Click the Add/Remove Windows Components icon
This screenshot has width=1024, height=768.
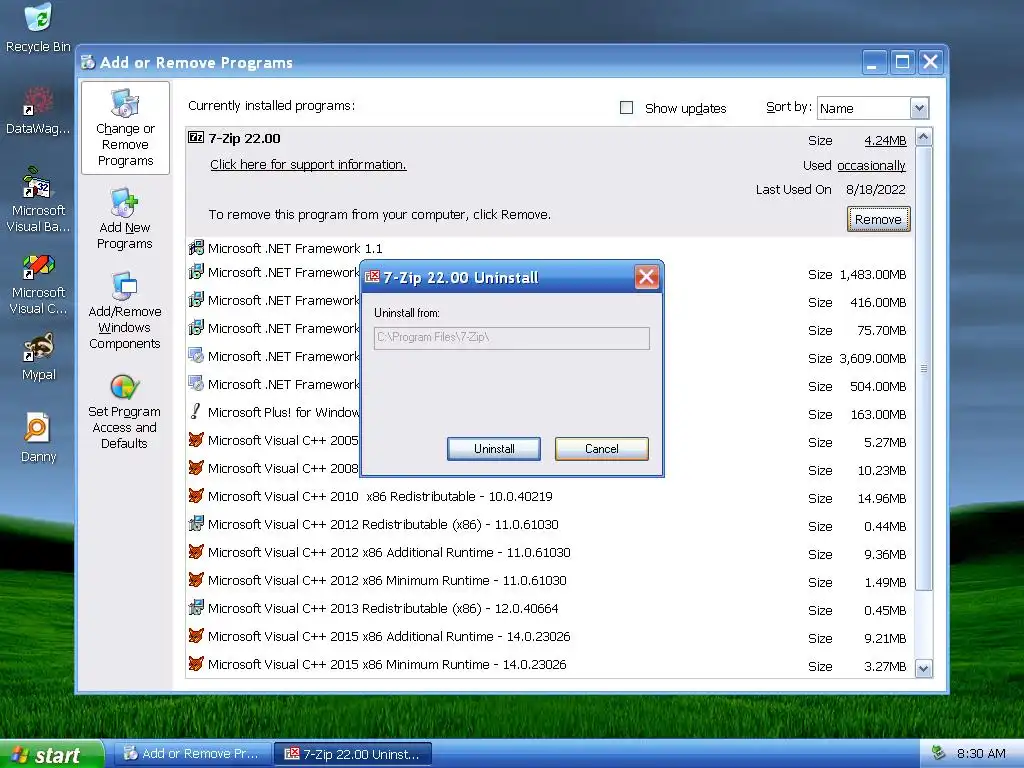point(124,287)
